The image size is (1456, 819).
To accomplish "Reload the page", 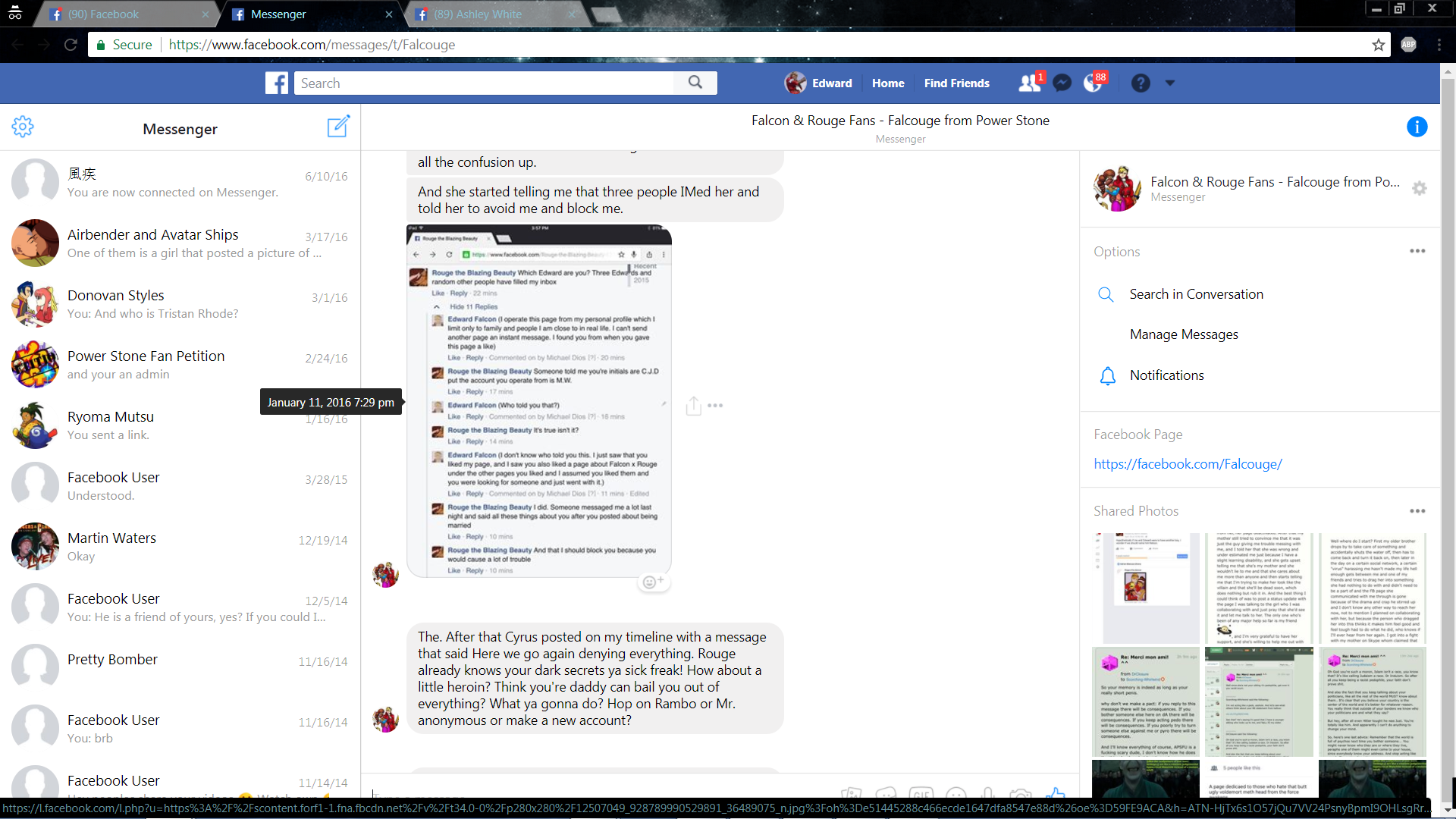I will (71, 45).
